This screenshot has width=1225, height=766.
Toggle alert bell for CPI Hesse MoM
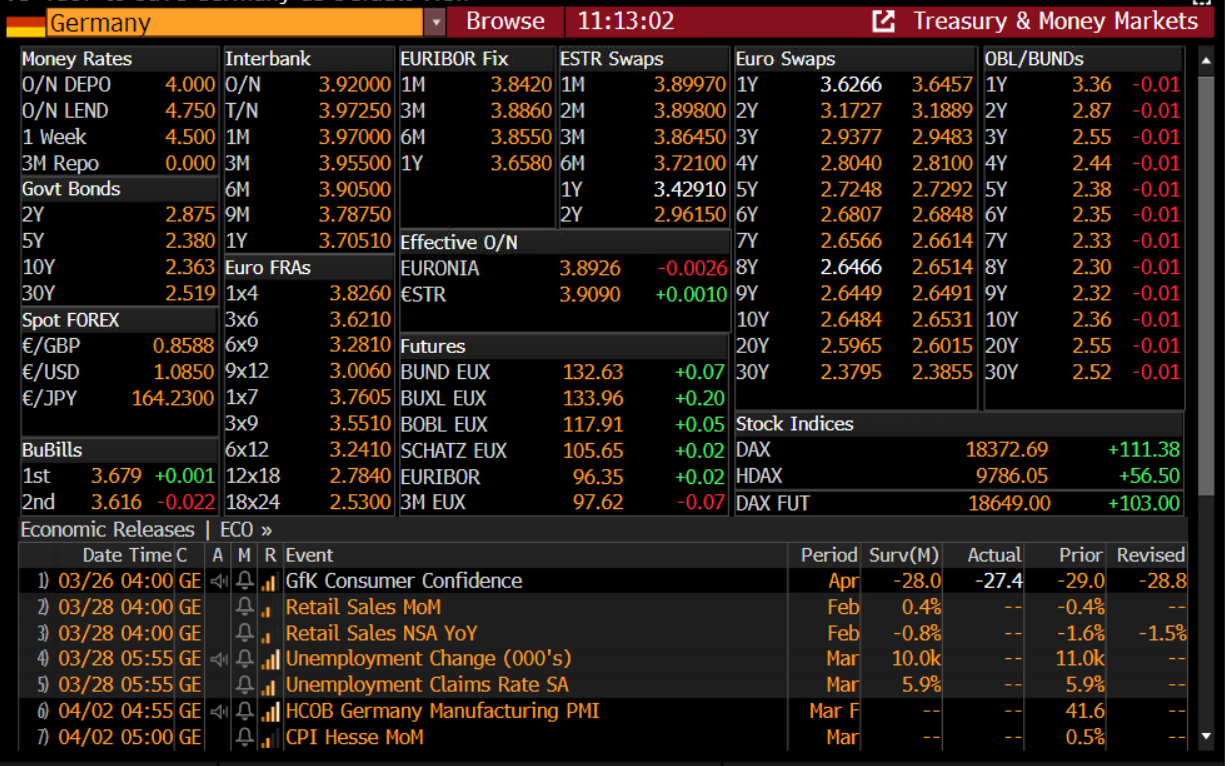point(244,737)
